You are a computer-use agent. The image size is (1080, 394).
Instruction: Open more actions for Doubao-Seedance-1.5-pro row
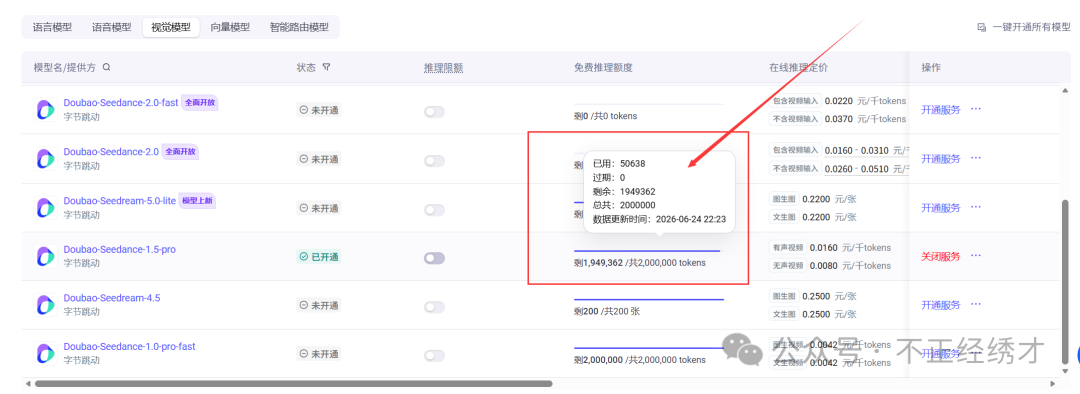pyautogui.click(x=975, y=256)
